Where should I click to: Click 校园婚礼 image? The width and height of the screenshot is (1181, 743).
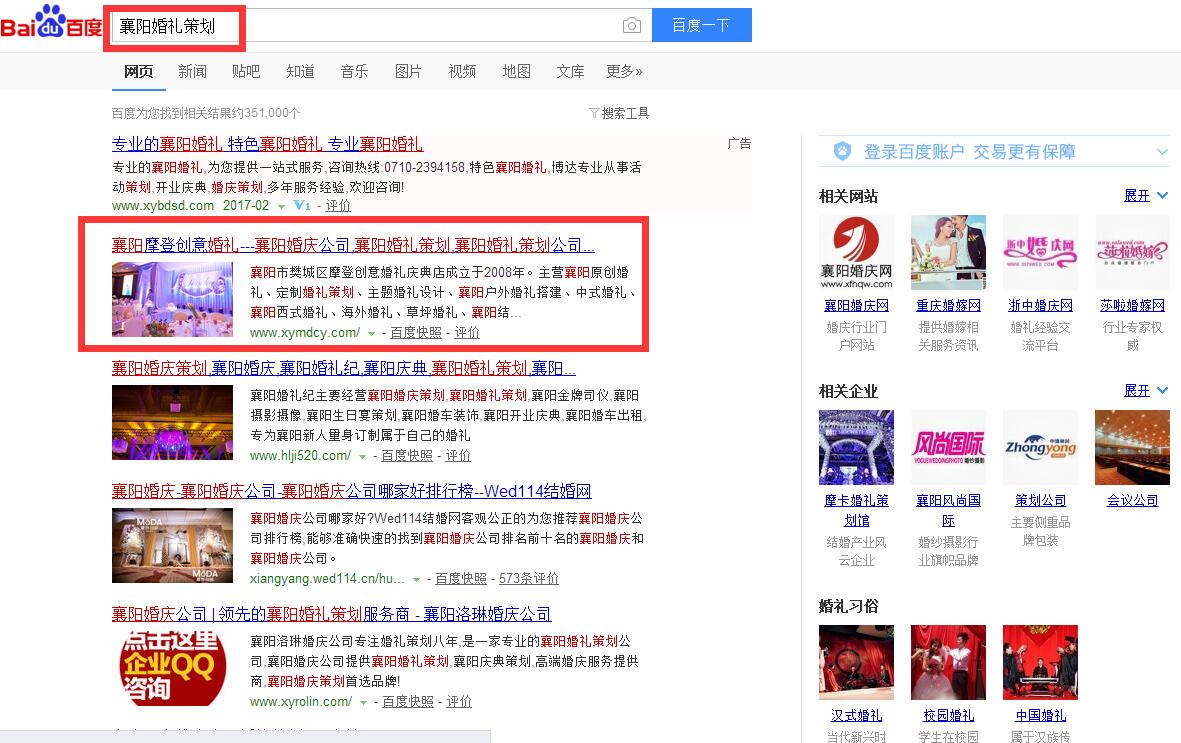[948, 662]
